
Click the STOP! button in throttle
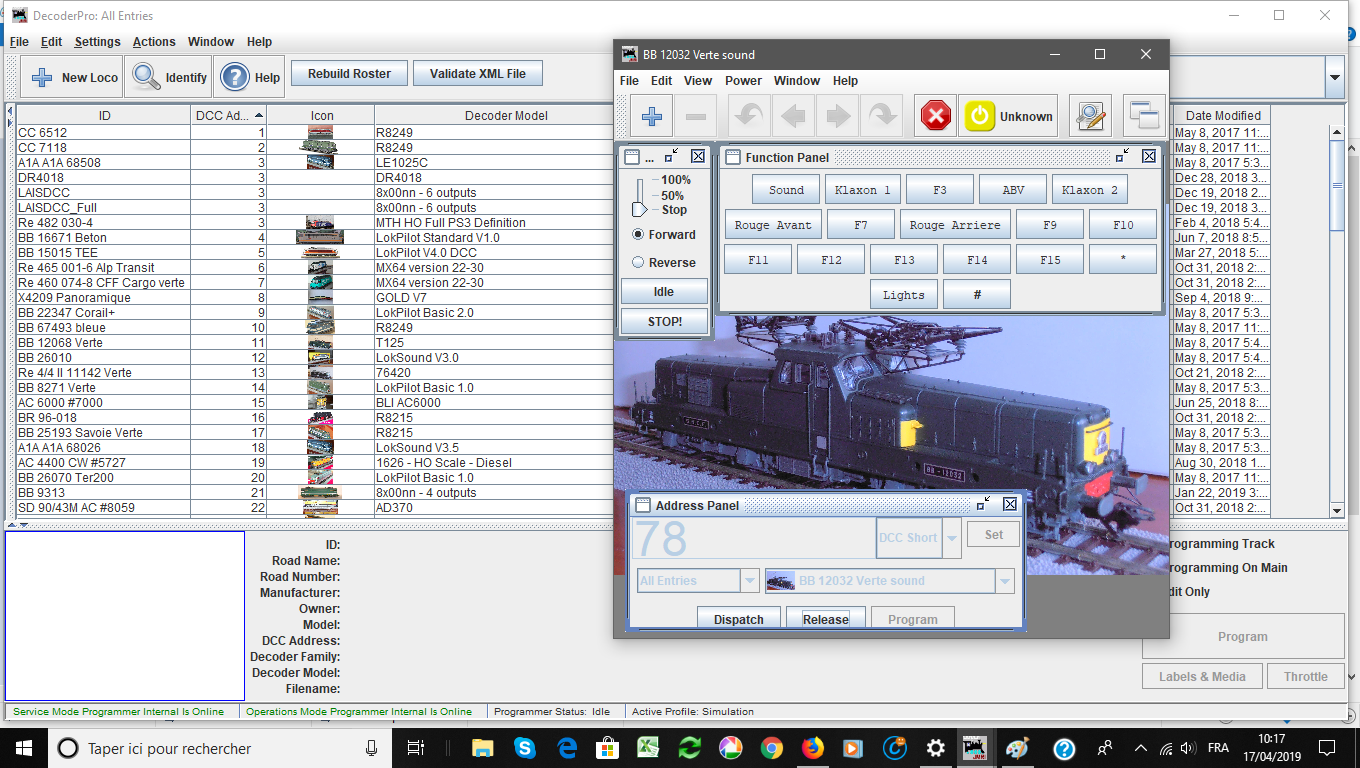[664, 322]
